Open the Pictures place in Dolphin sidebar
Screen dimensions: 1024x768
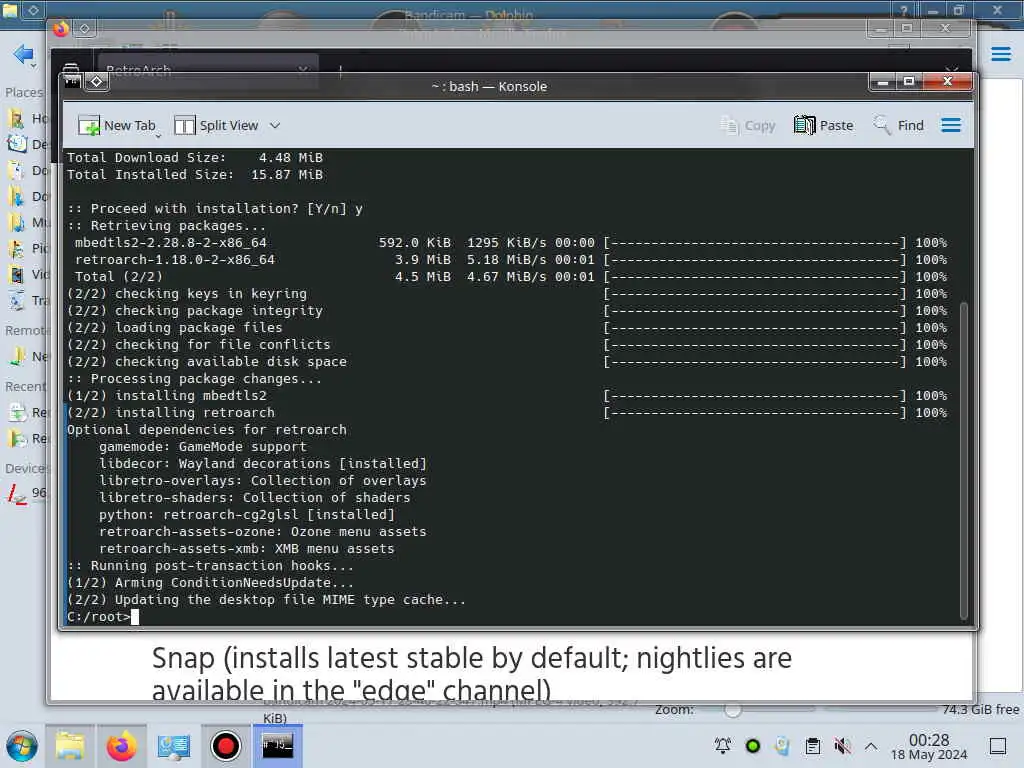pyautogui.click(x=27, y=248)
